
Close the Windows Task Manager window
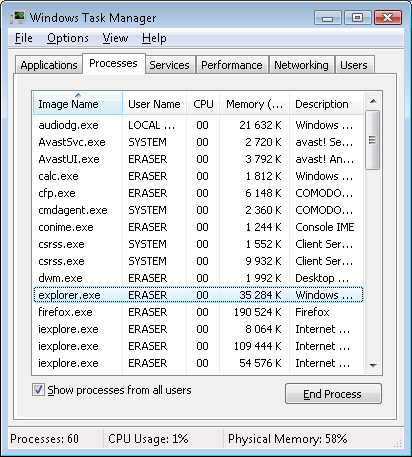(388, 18)
